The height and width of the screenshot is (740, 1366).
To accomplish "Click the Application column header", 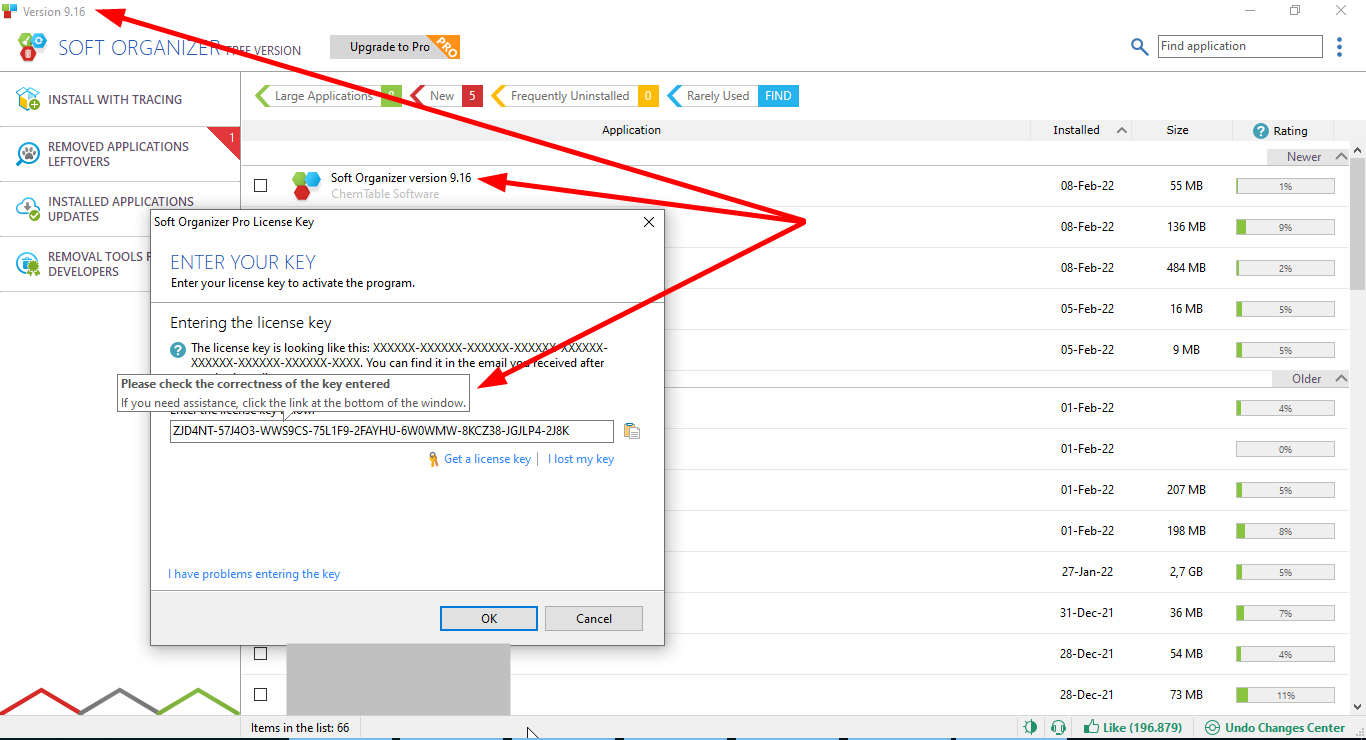I will (x=631, y=130).
